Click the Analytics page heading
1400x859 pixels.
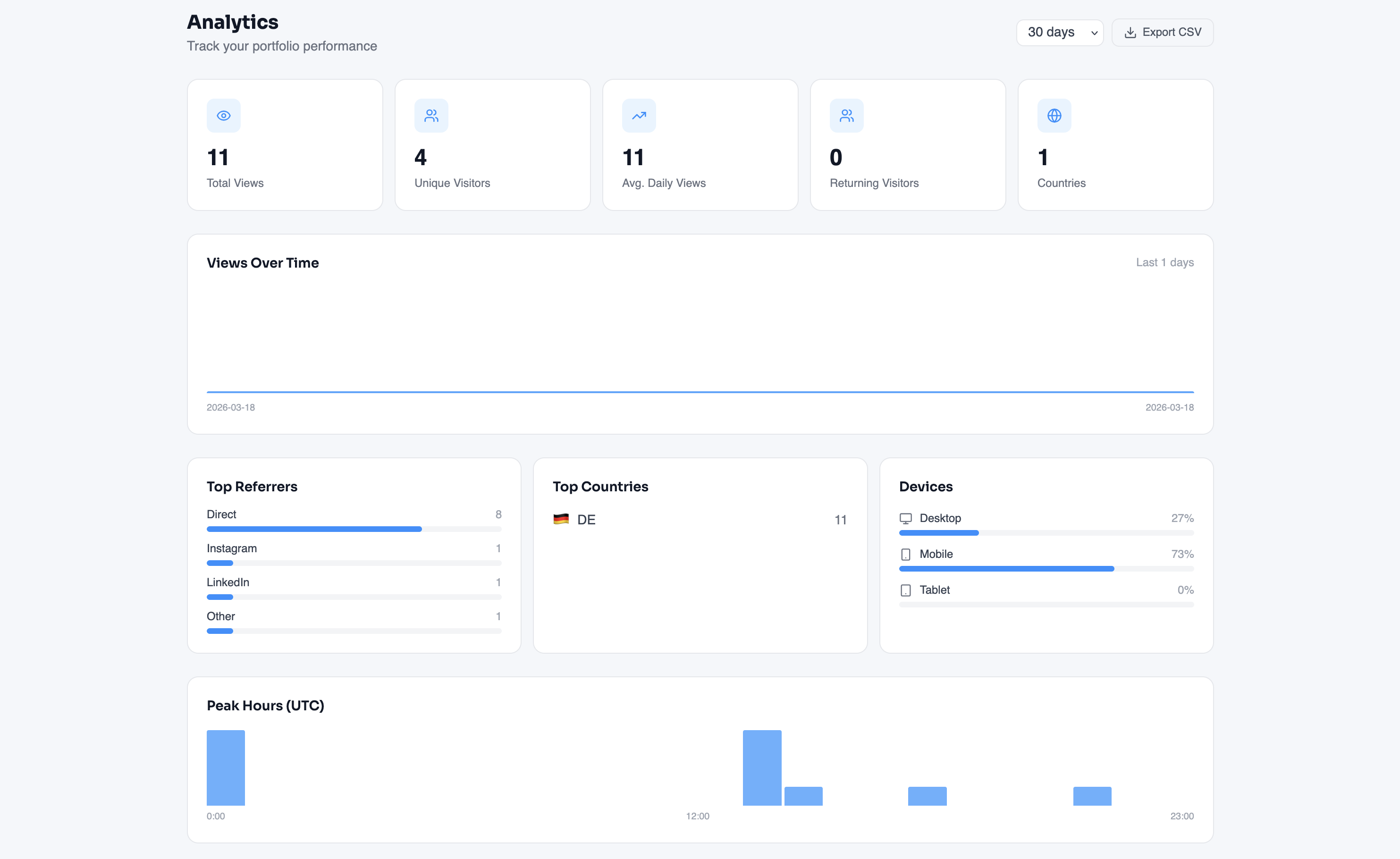coord(232,22)
